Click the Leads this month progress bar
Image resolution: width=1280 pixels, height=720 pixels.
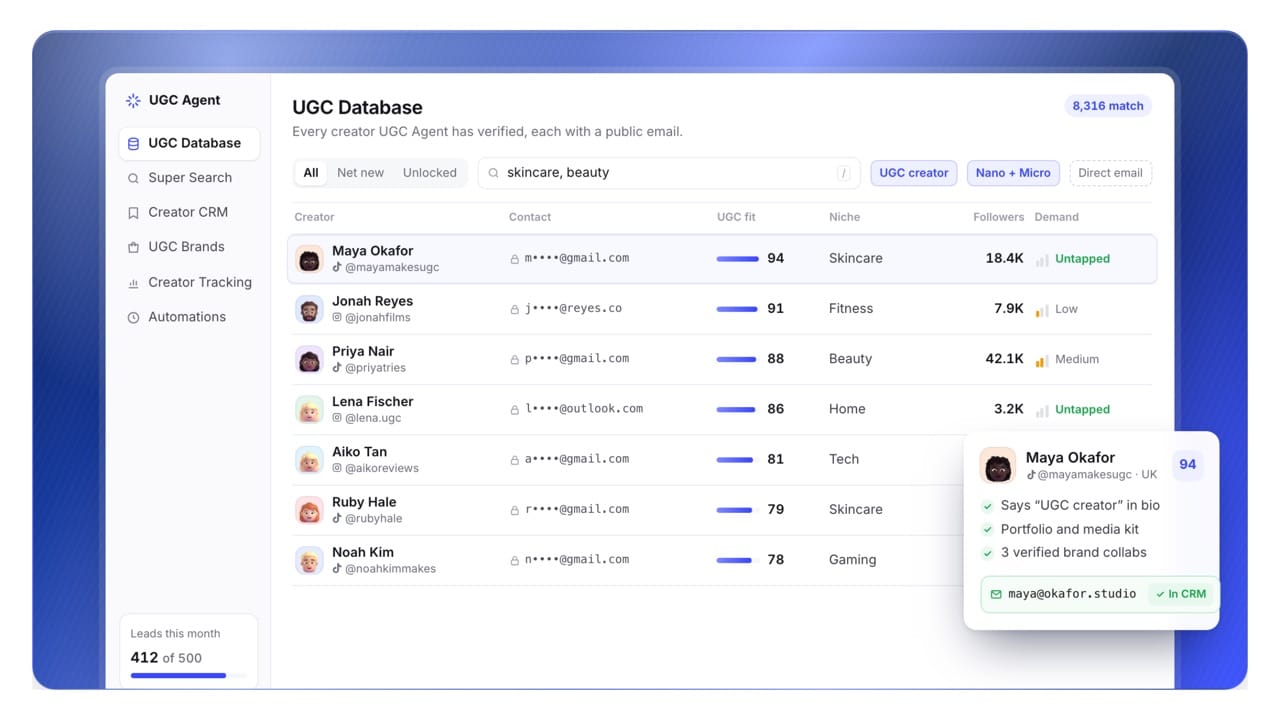tap(188, 676)
